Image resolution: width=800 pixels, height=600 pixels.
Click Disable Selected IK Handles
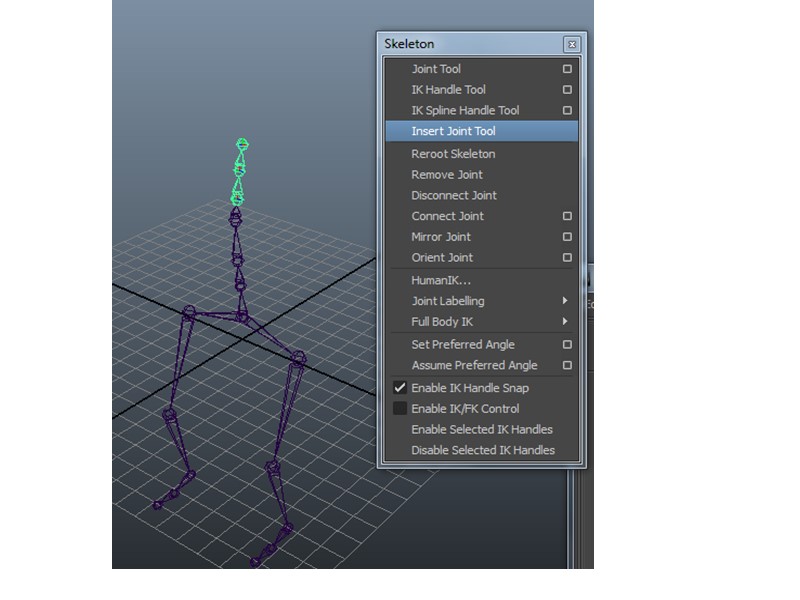click(483, 451)
